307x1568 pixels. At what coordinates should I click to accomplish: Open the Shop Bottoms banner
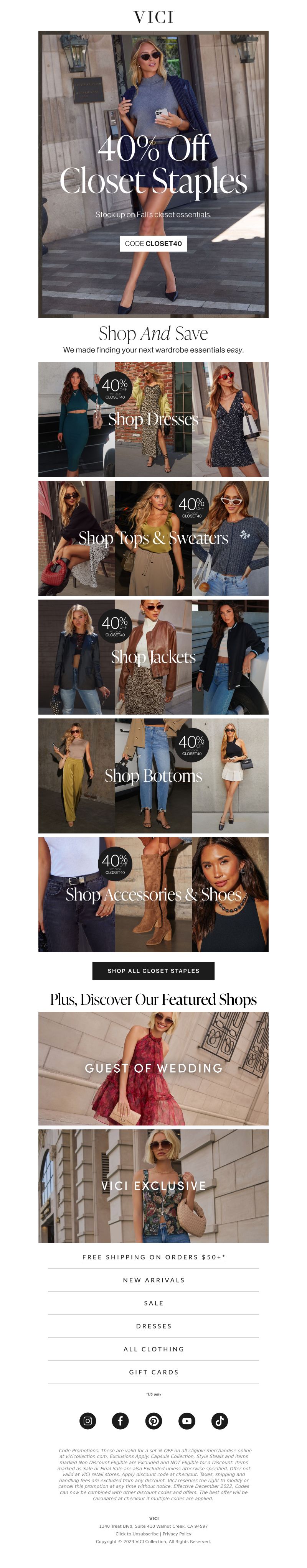153,776
